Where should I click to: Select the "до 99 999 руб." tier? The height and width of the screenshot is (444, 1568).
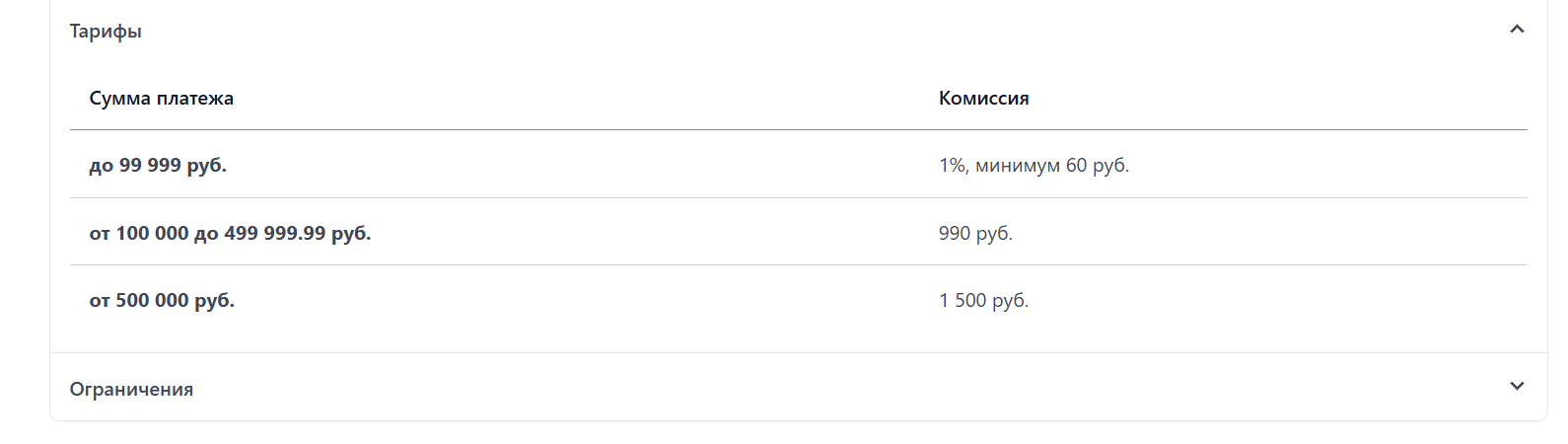click(x=158, y=166)
